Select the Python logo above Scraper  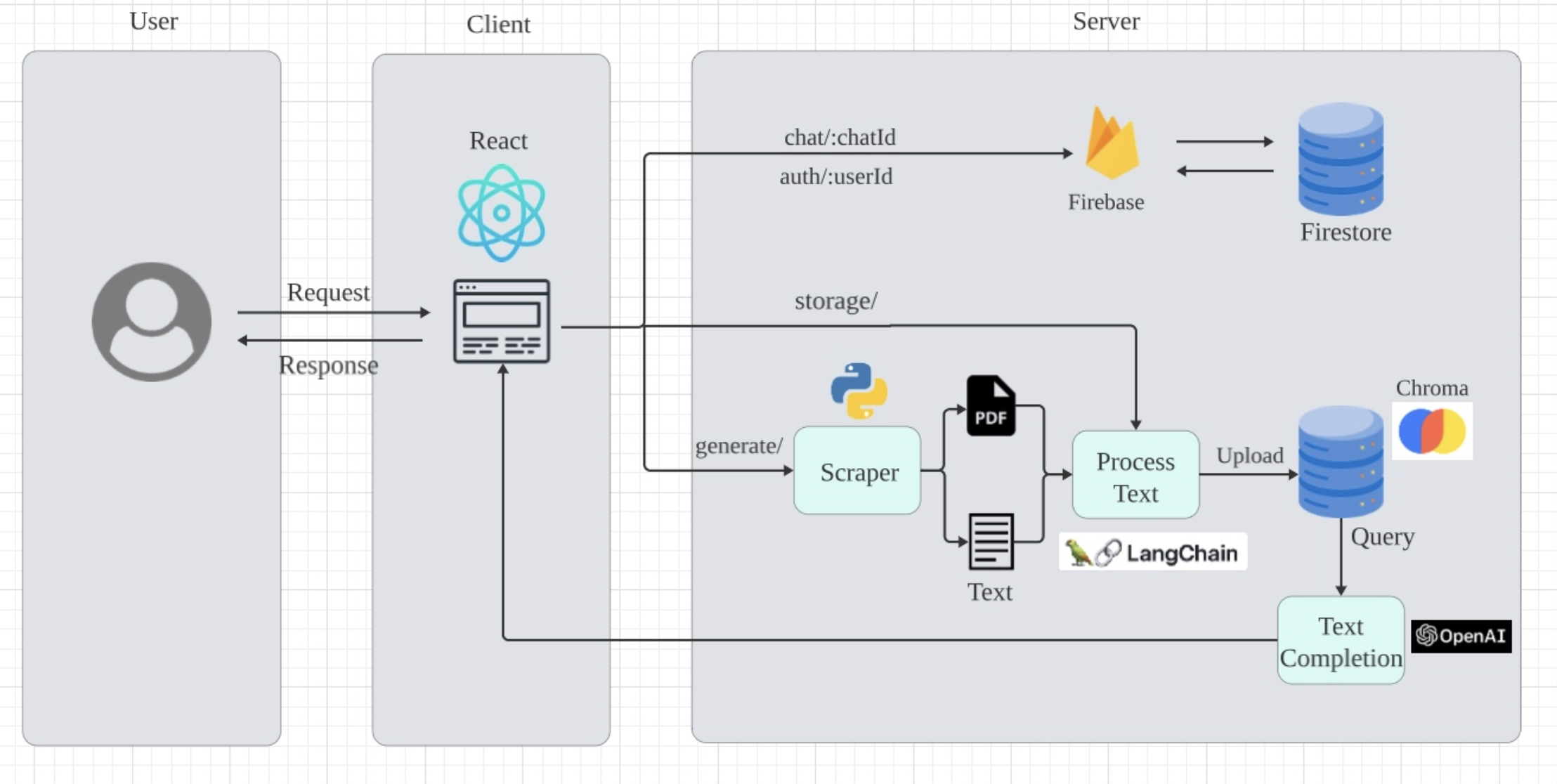(x=859, y=391)
